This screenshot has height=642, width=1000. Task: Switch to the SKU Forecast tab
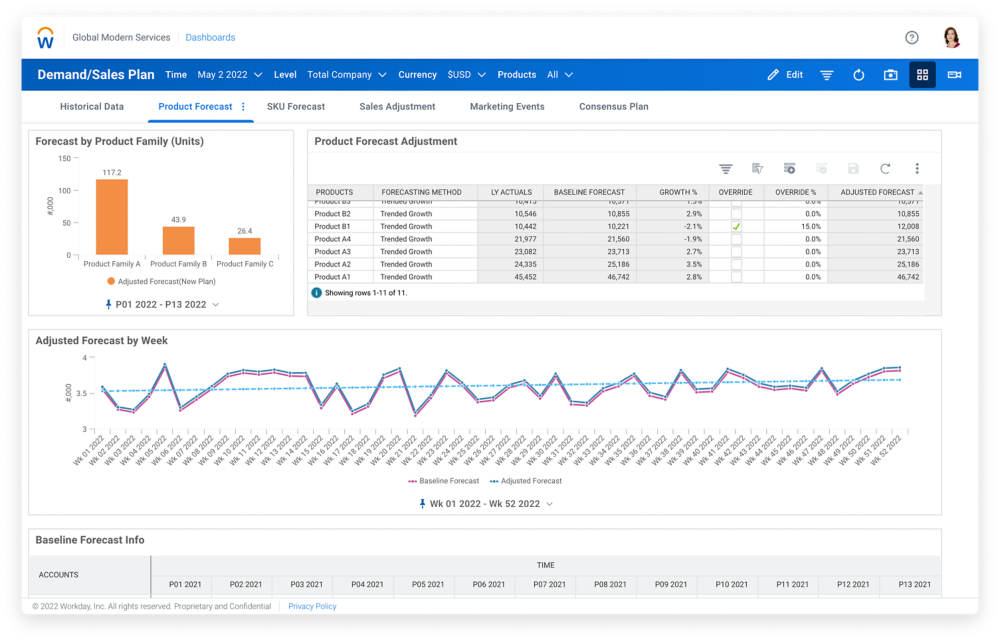[295, 106]
